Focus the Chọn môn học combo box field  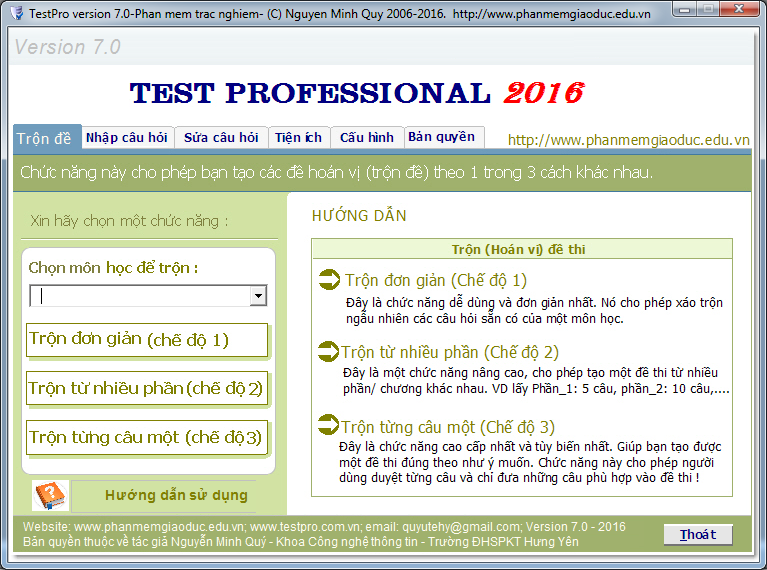coord(148,296)
